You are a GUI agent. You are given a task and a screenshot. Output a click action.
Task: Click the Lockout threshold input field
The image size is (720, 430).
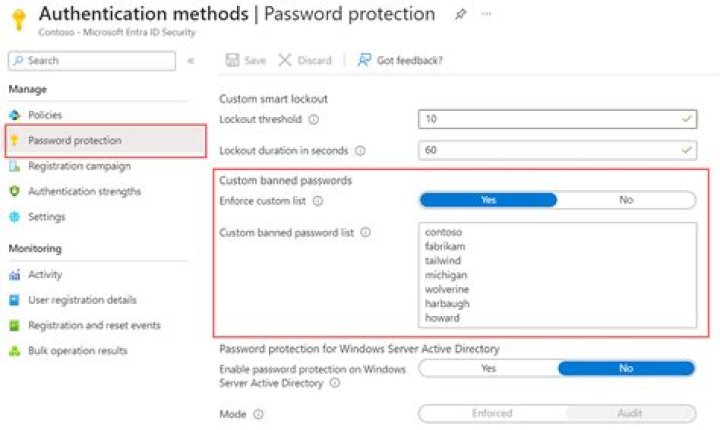pyautogui.click(x=557, y=119)
